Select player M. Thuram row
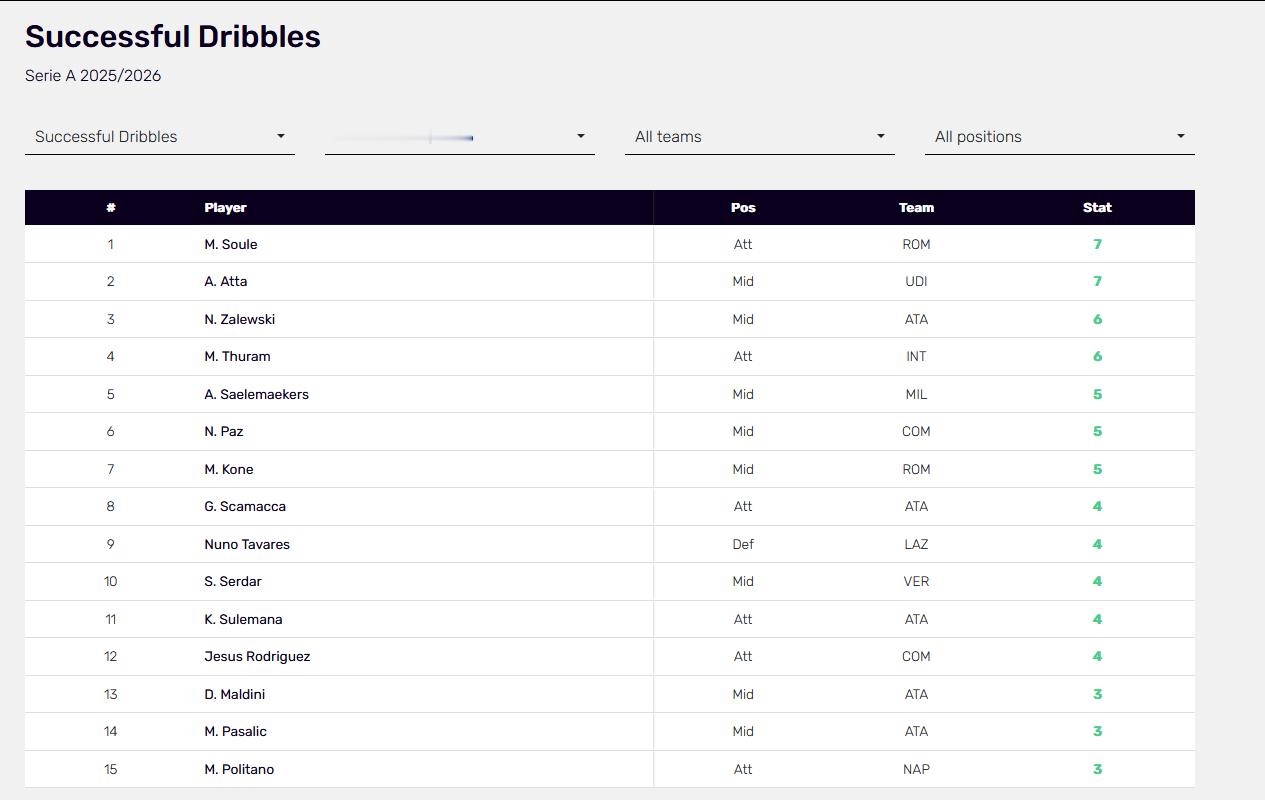Screen dimensions: 1265x800 pyautogui.click(x=610, y=357)
